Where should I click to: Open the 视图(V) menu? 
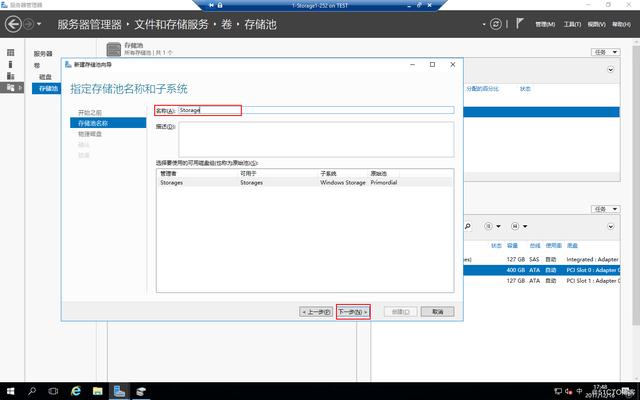596,24
